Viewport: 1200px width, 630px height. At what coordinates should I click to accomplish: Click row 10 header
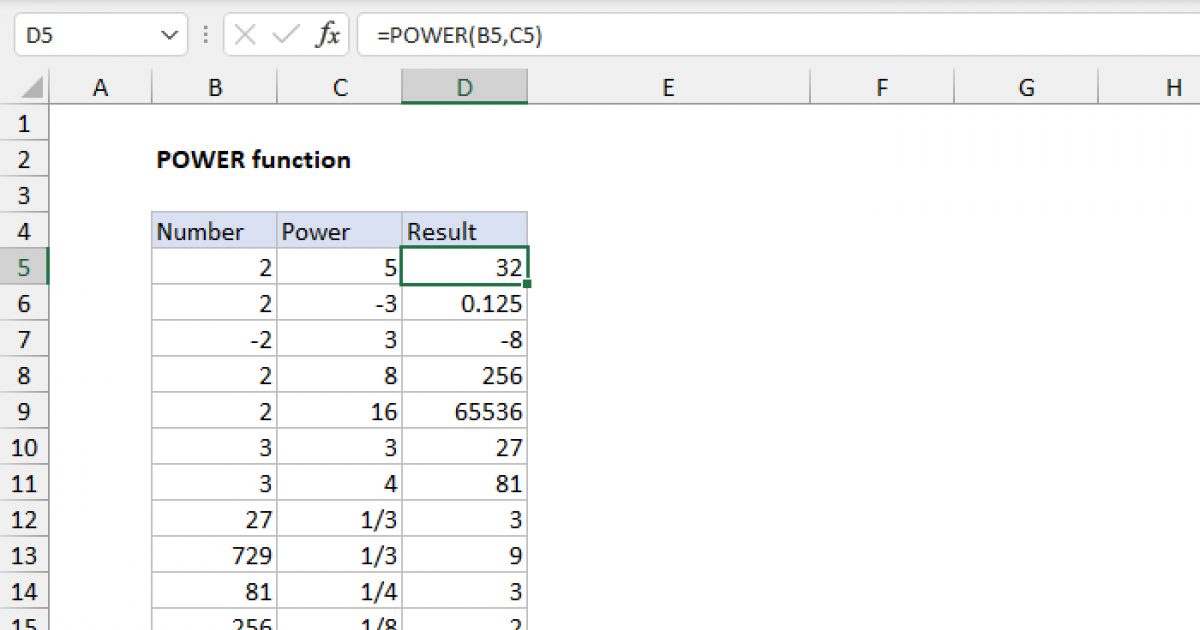coord(24,447)
